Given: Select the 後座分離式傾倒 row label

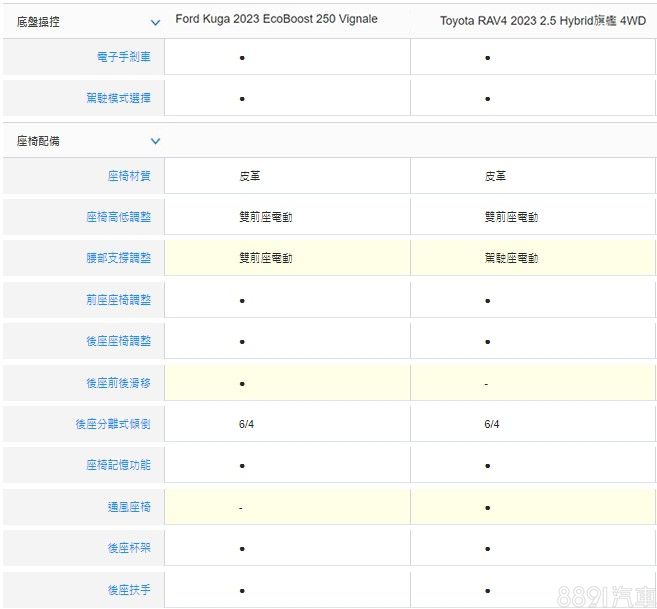Looking at the screenshot, I should [x=113, y=424].
